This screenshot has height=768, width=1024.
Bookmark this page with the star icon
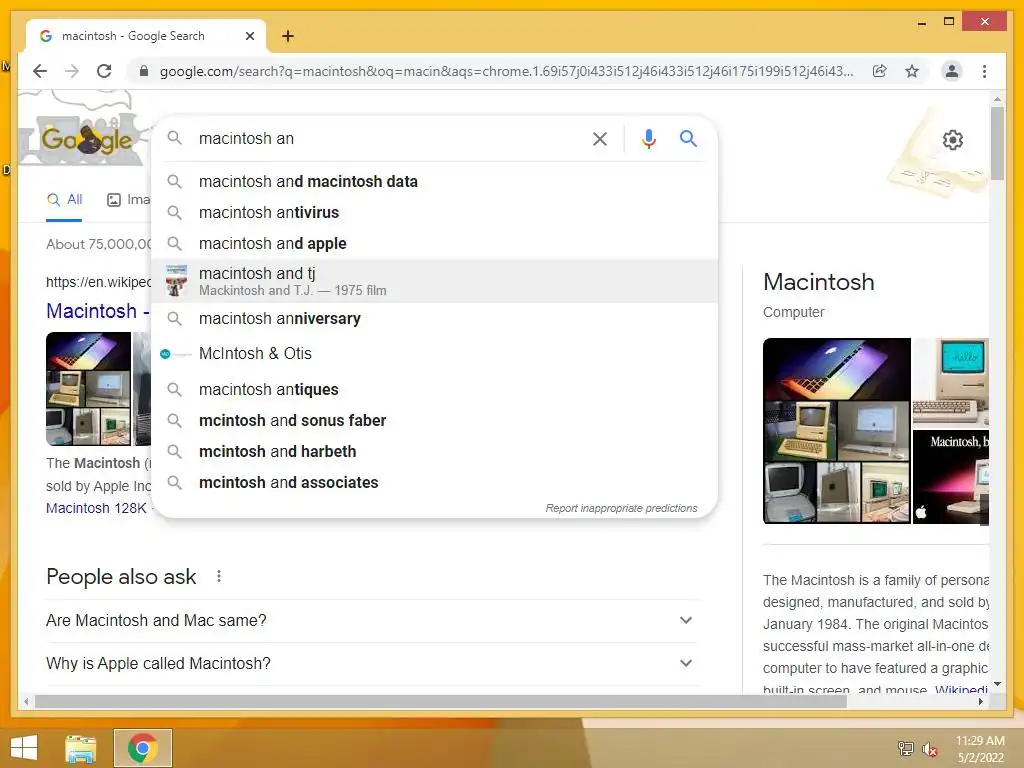coord(912,71)
